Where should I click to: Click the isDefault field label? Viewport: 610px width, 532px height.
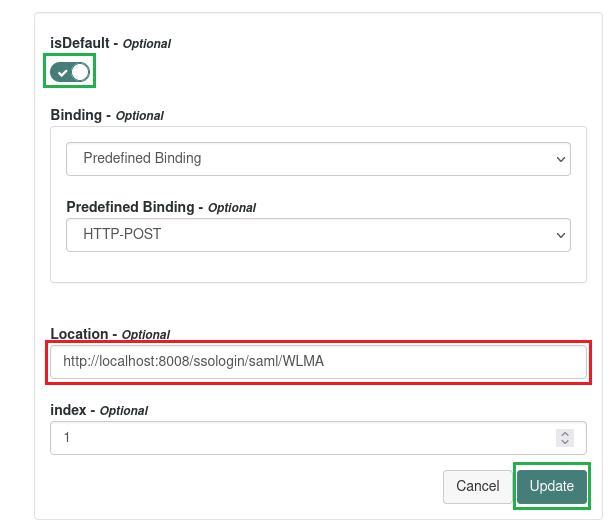[110, 43]
